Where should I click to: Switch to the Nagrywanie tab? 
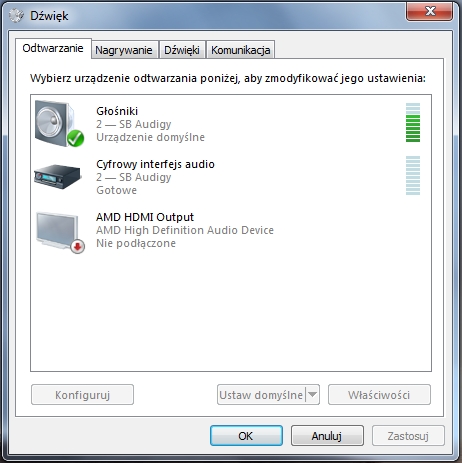click(x=124, y=50)
